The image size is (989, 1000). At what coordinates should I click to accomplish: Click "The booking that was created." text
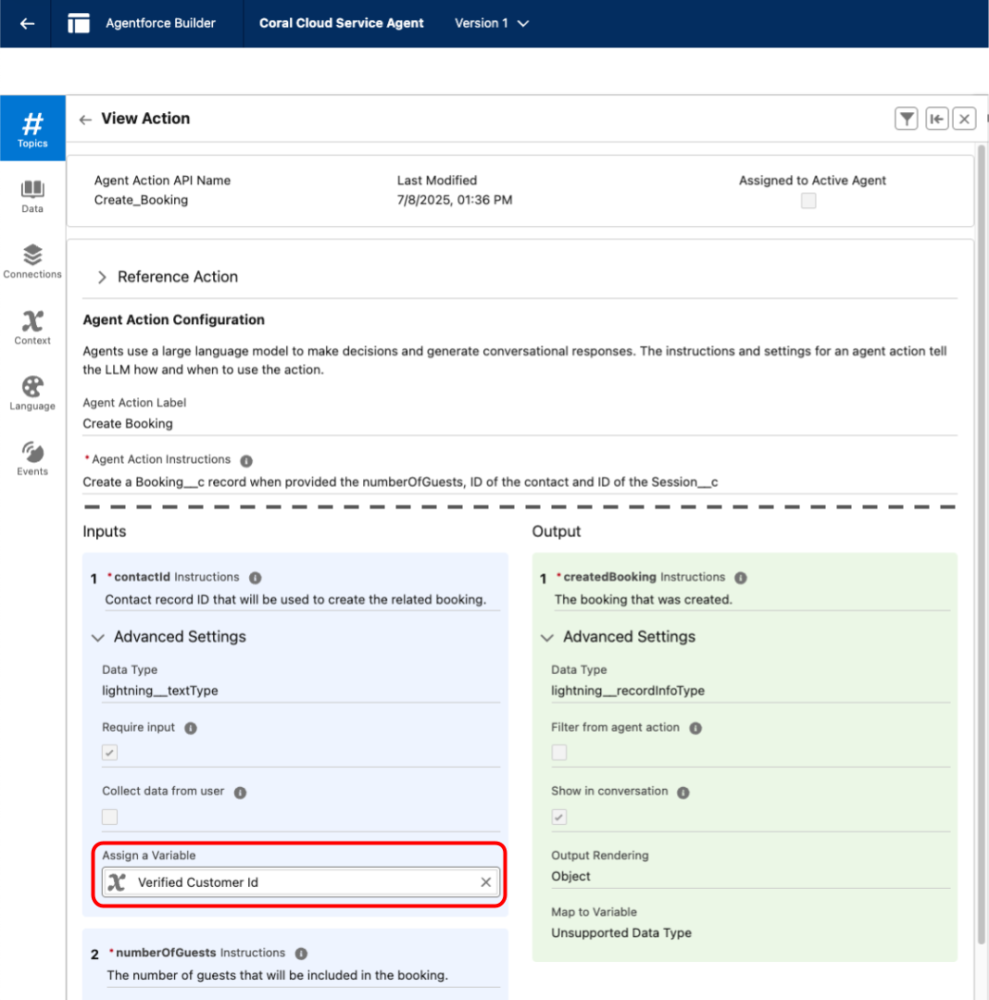(643, 599)
